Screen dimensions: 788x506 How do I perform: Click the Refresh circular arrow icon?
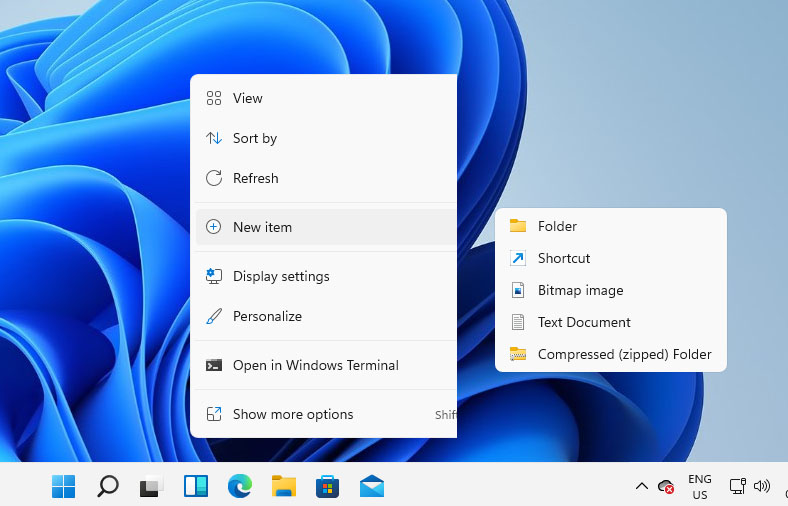214,178
